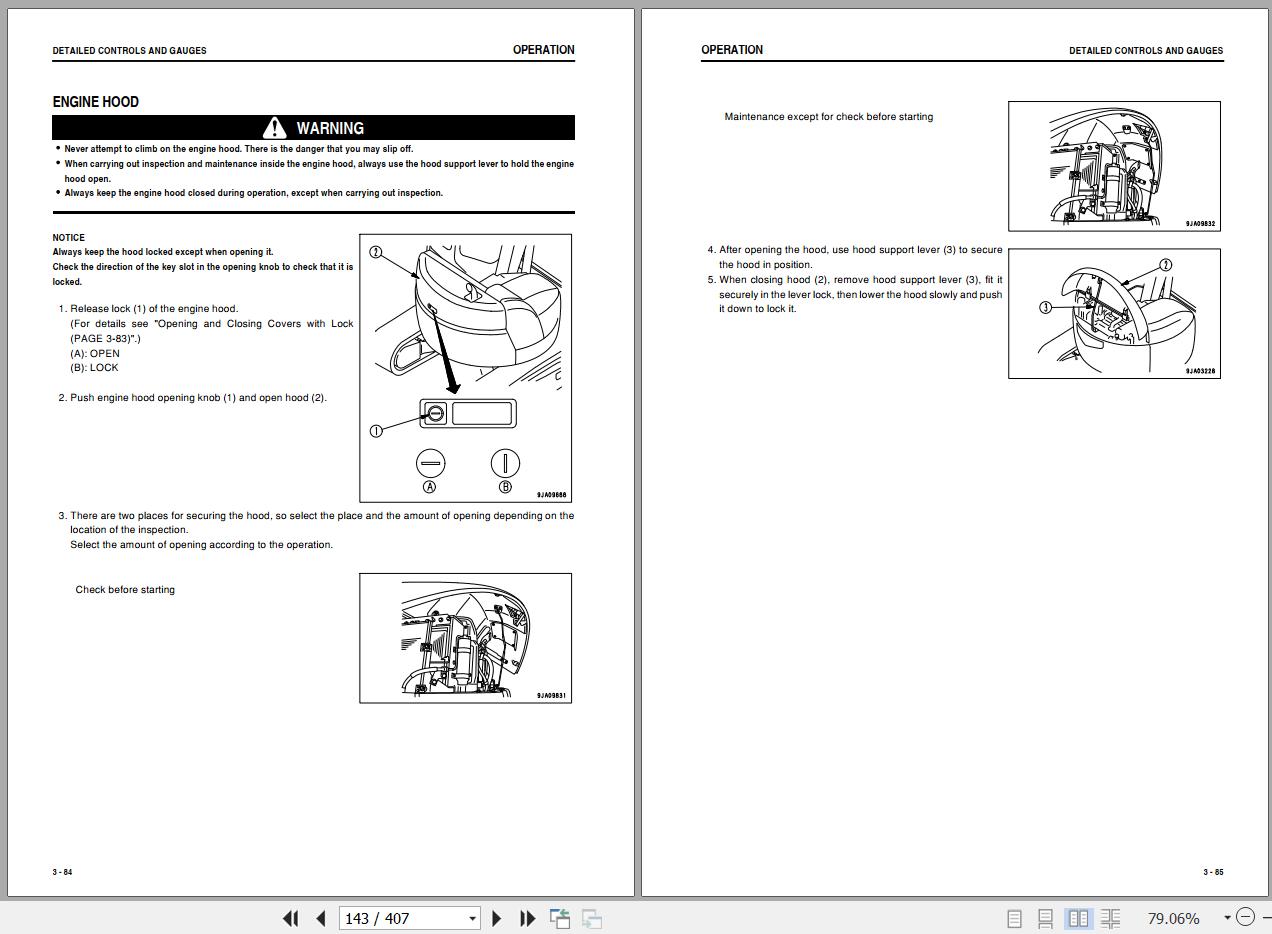This screenshot has width=1272, height=934.
Task: Click the WARNING banner
Action: coord(313,128)
